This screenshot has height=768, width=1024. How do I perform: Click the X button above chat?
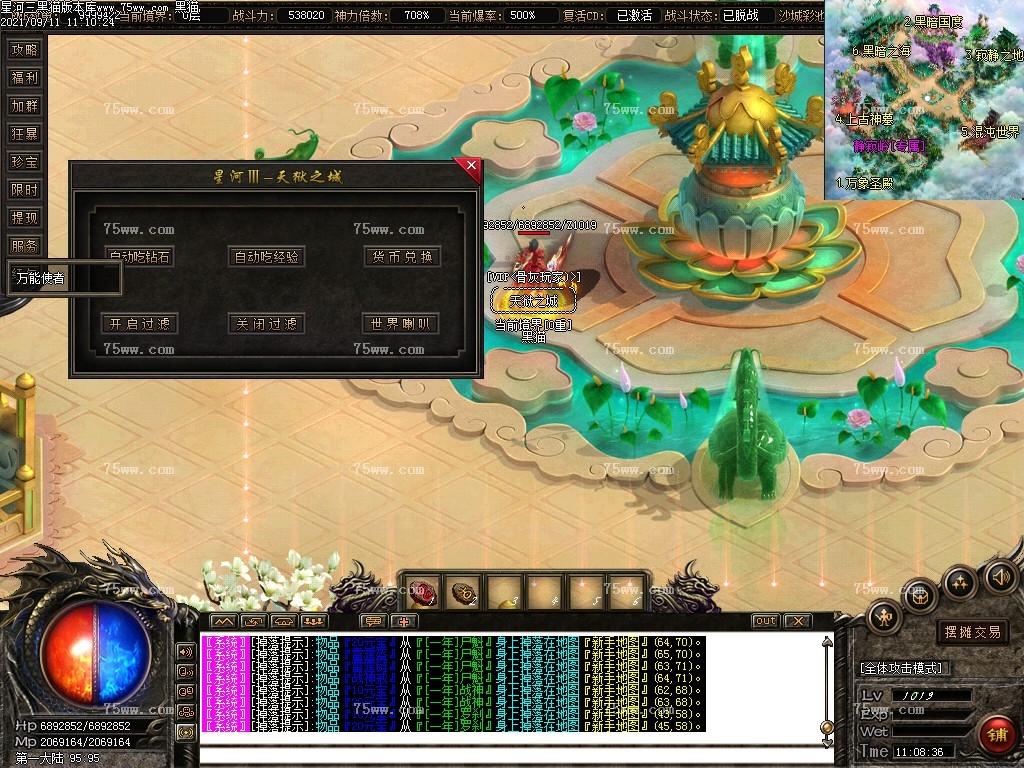tap(797, 621)
